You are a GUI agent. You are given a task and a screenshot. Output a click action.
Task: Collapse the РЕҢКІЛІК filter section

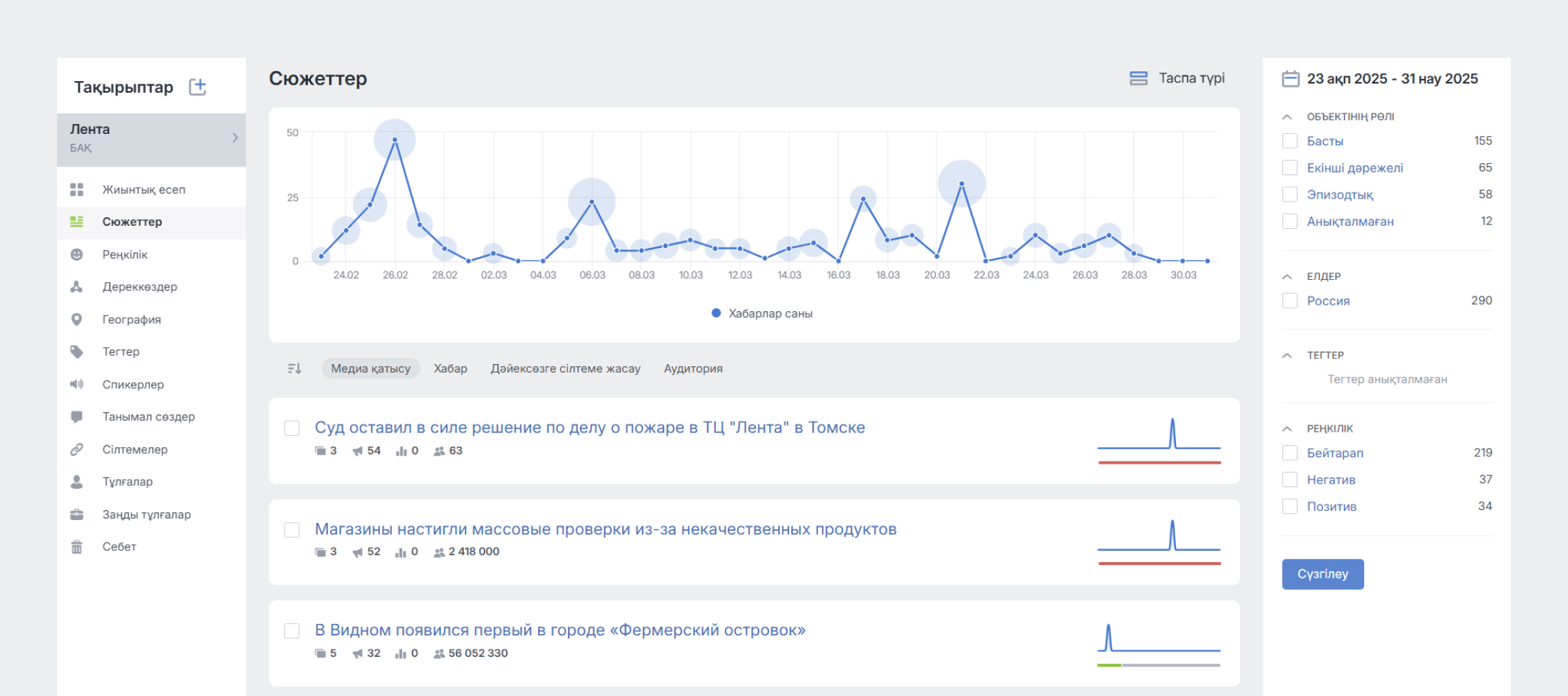tap(1286, 429)
